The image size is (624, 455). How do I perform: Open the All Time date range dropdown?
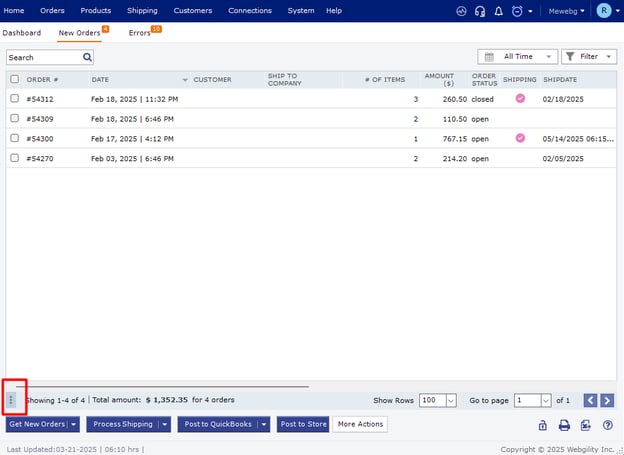coord(516,57)
